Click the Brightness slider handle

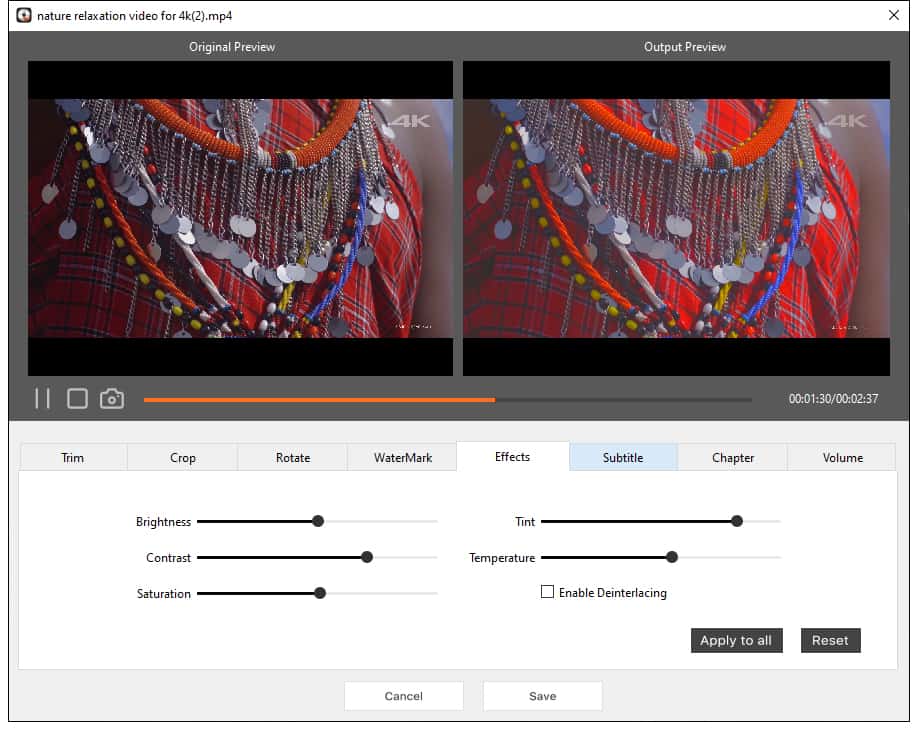tap(318, 521)
